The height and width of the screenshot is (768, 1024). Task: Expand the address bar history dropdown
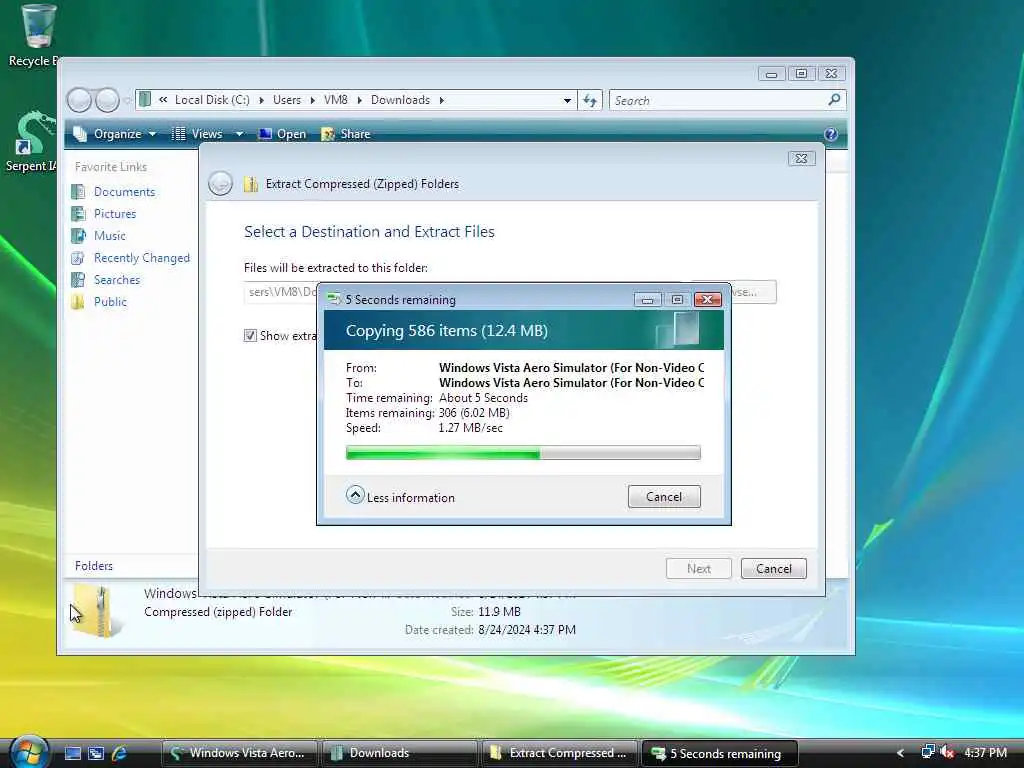point(567,101)
